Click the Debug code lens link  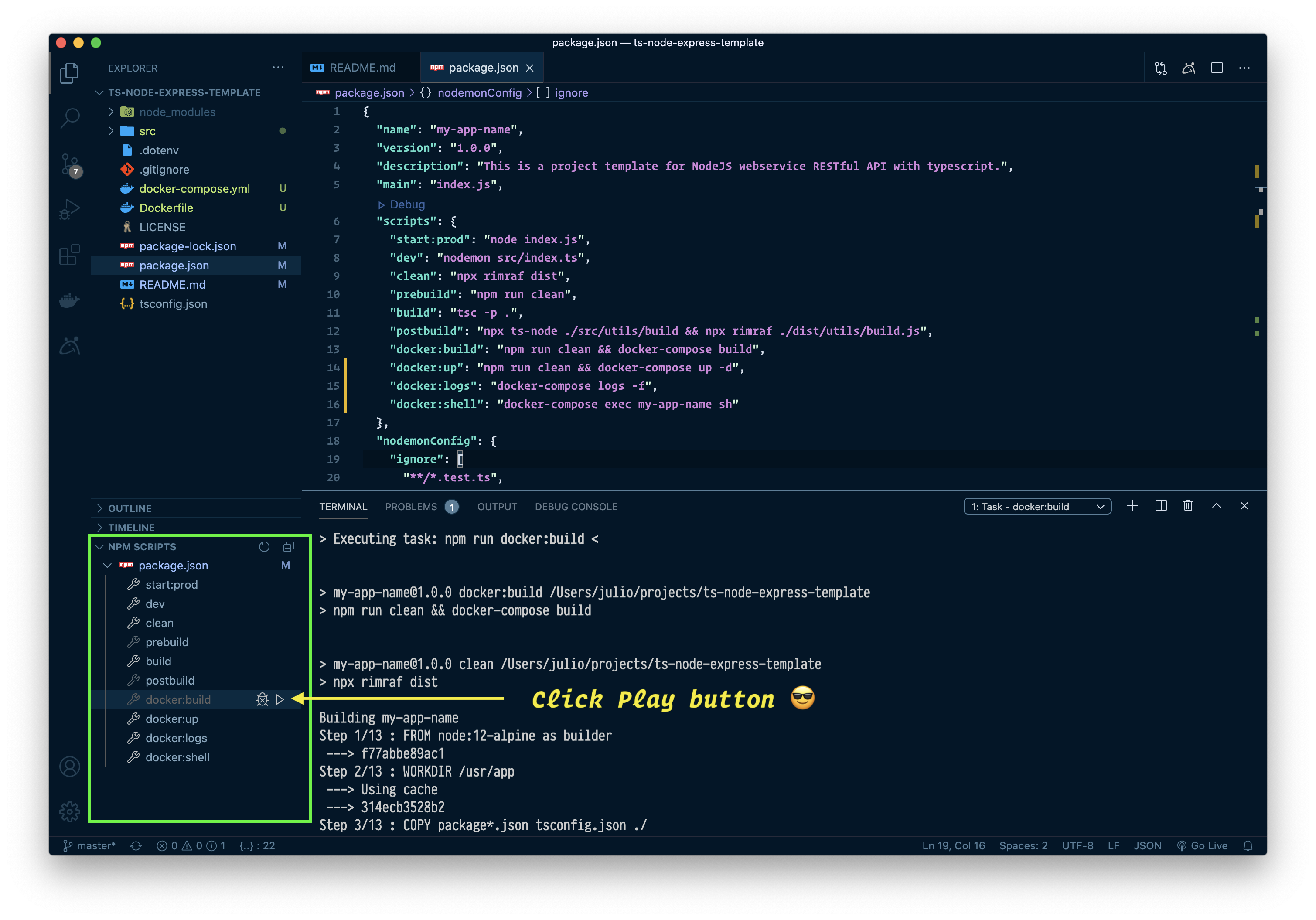coord(407,204)
